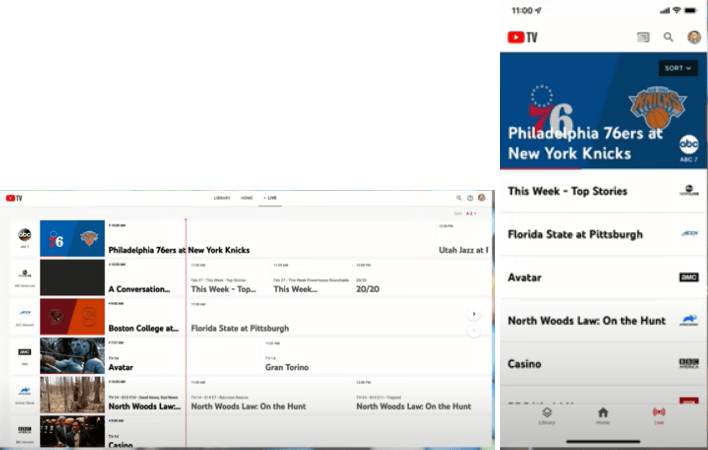Viewport: 708px width, 450px height.
Task: Select 'Philadelphia 76ers at New York Knicks' in the guide
Action: 179,250
